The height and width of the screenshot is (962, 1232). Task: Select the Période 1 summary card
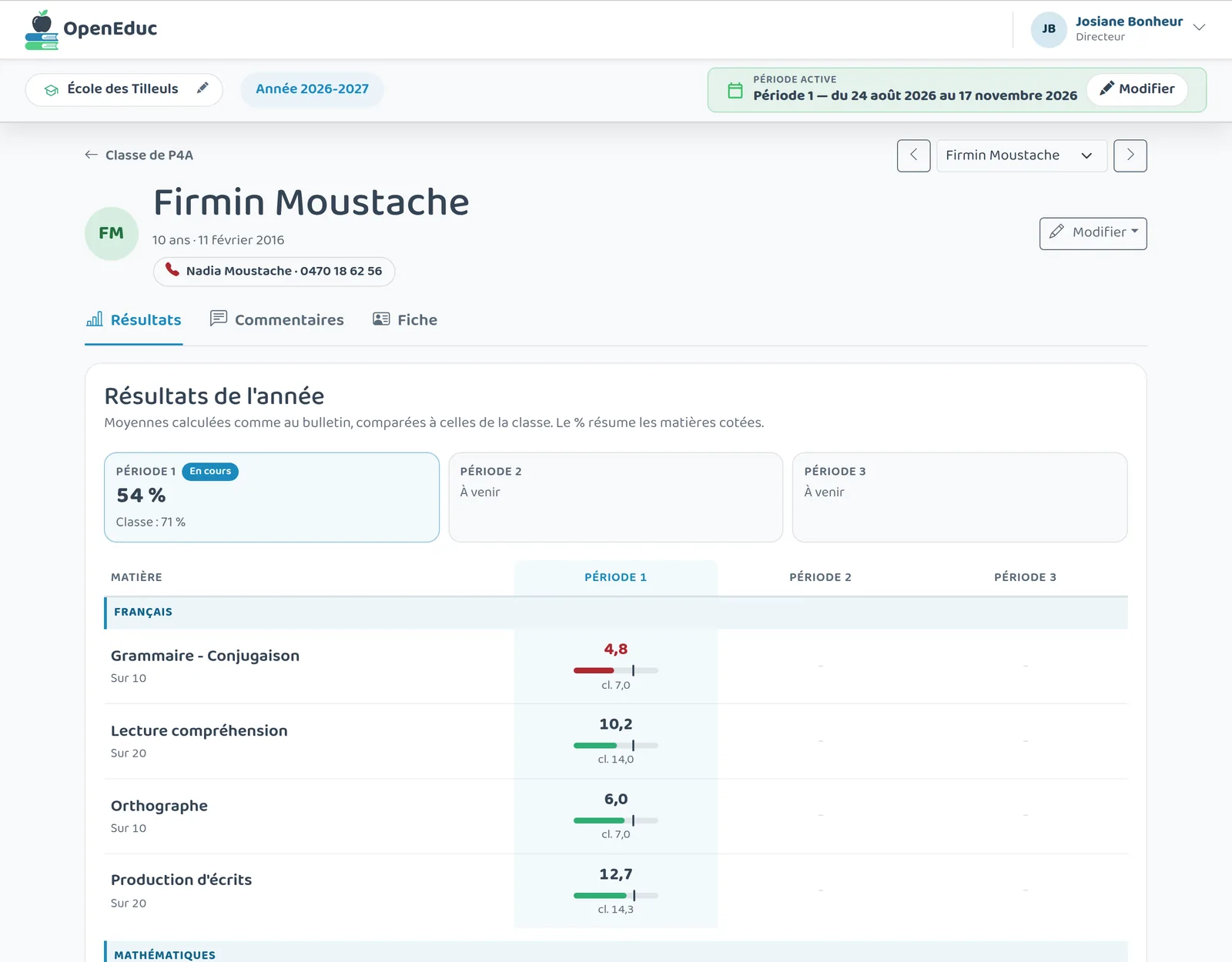tap(272, 497)
